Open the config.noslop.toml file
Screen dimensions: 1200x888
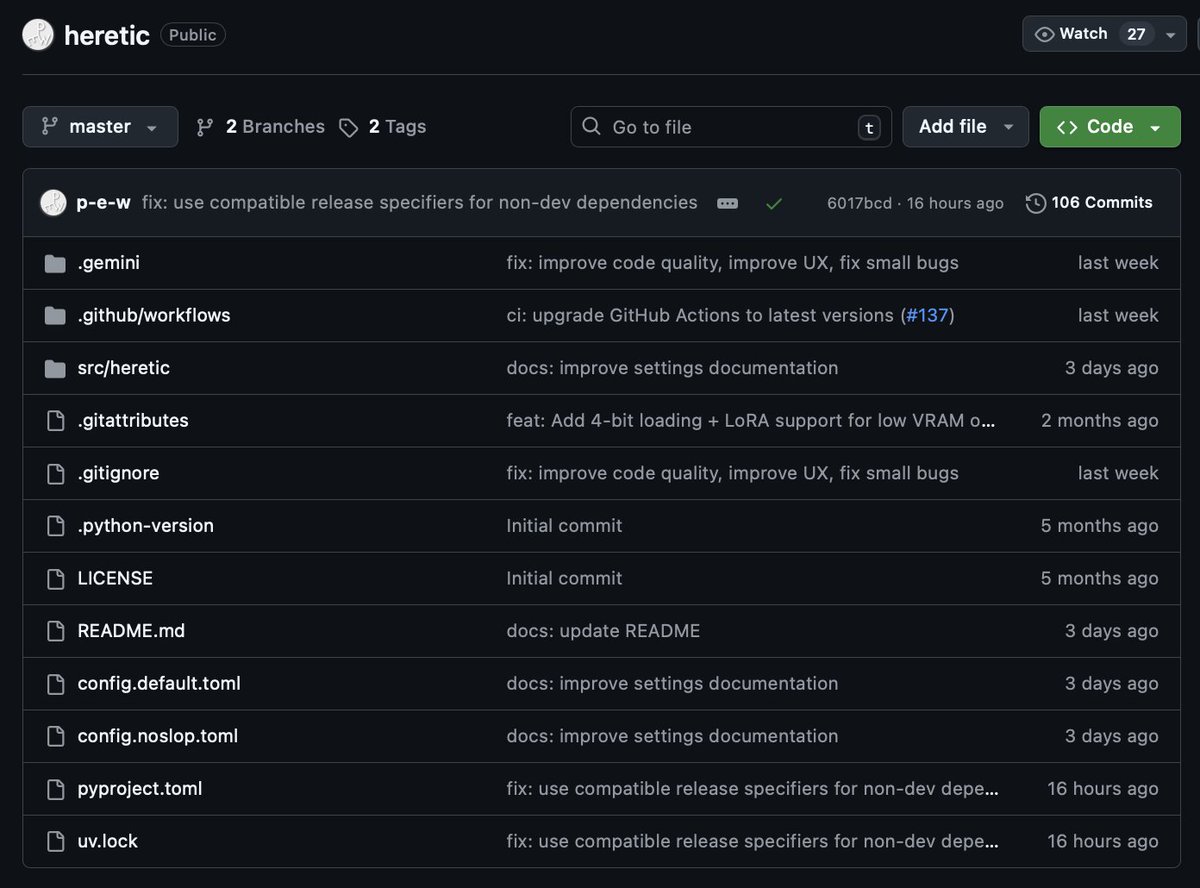click(x=158, y=736)
